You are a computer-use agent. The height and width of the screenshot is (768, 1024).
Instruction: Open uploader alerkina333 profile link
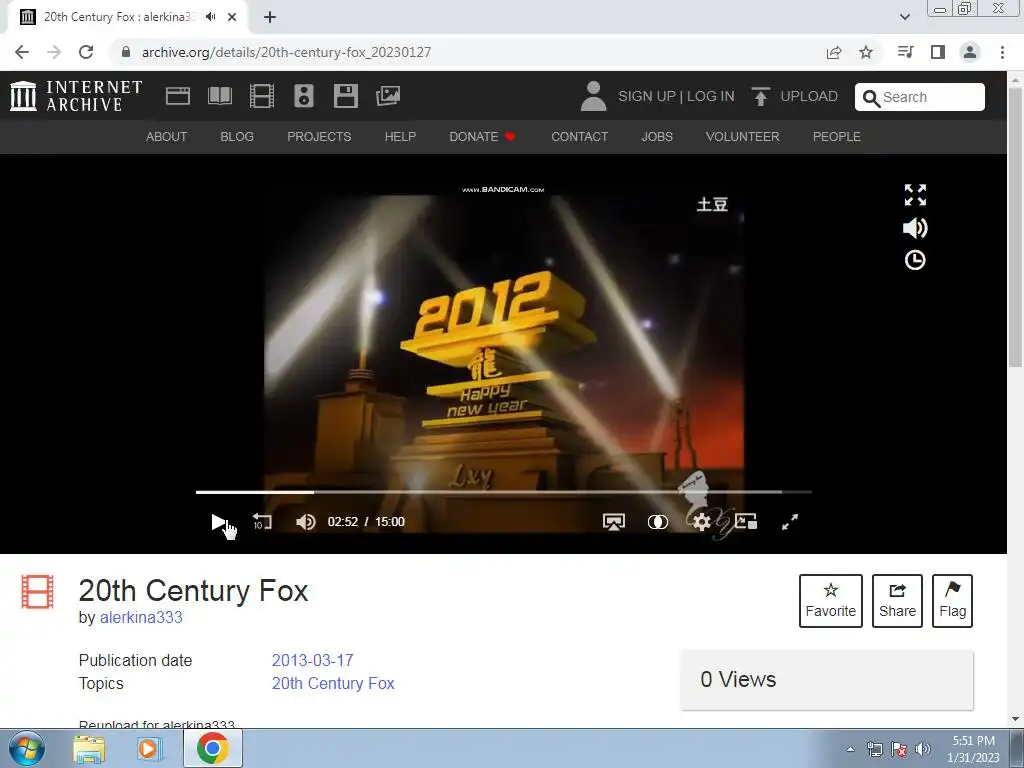141,617
